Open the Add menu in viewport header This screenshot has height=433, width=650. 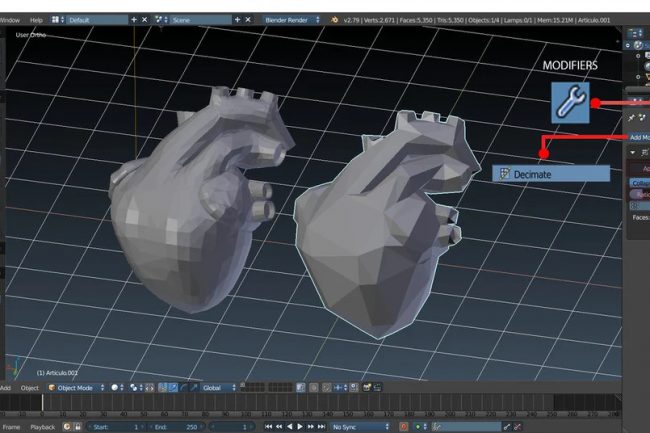pyautogui.click(x=5, y=388)
